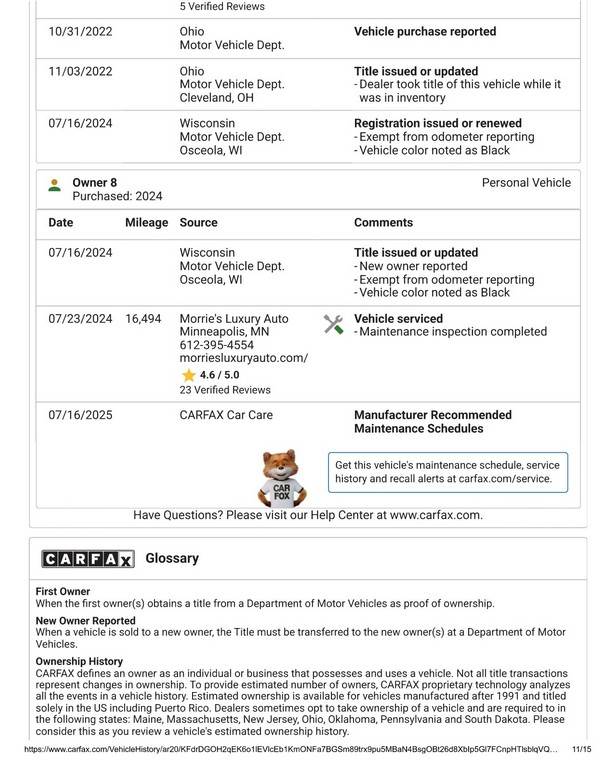Click the Help Center questions line

[x=308, y=516]
